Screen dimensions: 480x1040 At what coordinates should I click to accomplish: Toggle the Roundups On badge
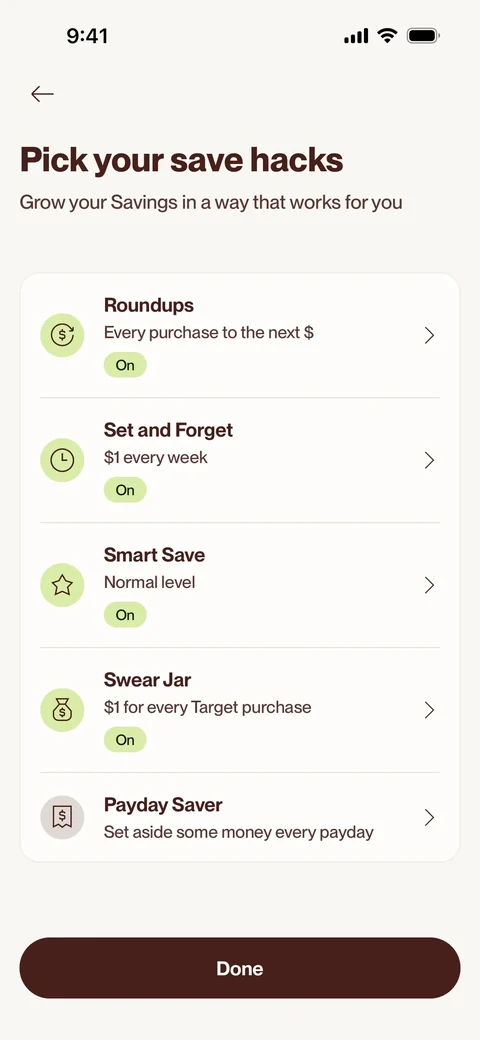(125, 365)
